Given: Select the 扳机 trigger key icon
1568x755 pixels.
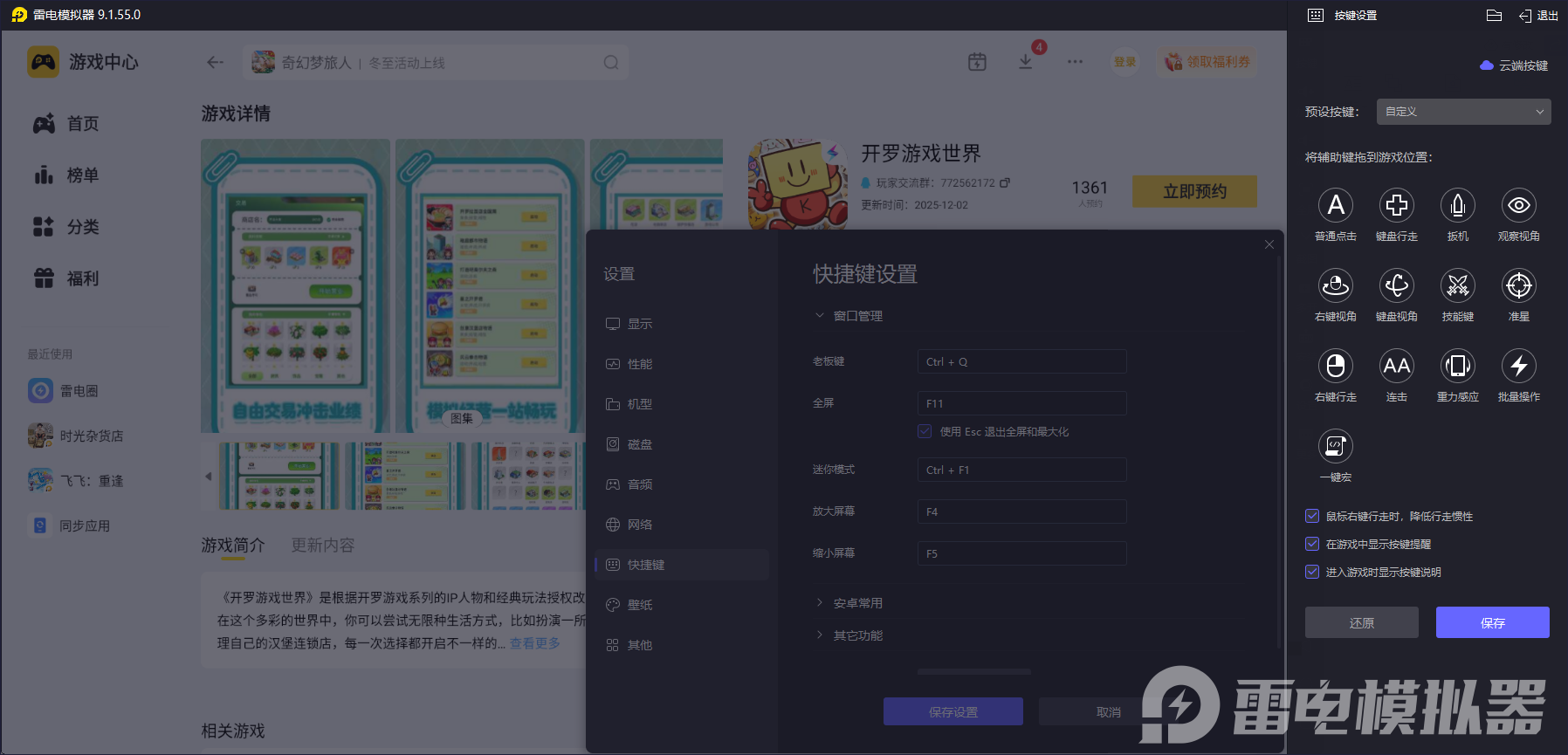Looking at the screenshot, I should pyautogui.click(x=1458, y=205).
